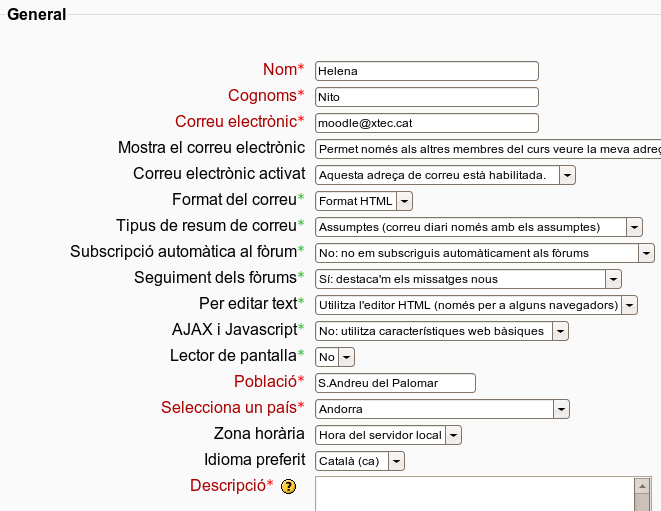The height and width of the screenshot is (511, 661).
Task: Open the Lector de pantalla dropdown
Action: pyautogui.click(x=334, y=357)
